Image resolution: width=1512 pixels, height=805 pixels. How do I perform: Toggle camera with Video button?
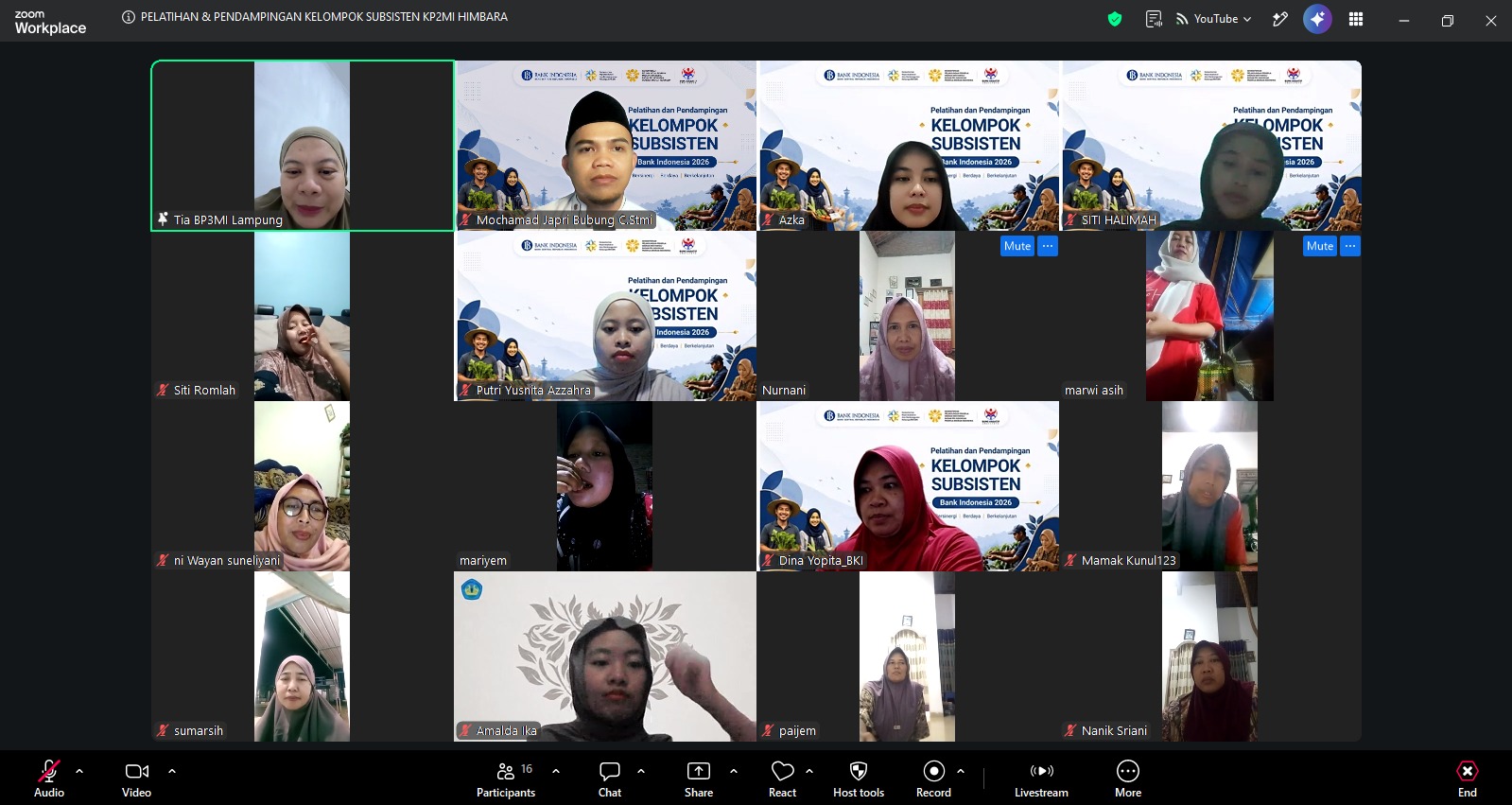(x=137, y=779)
